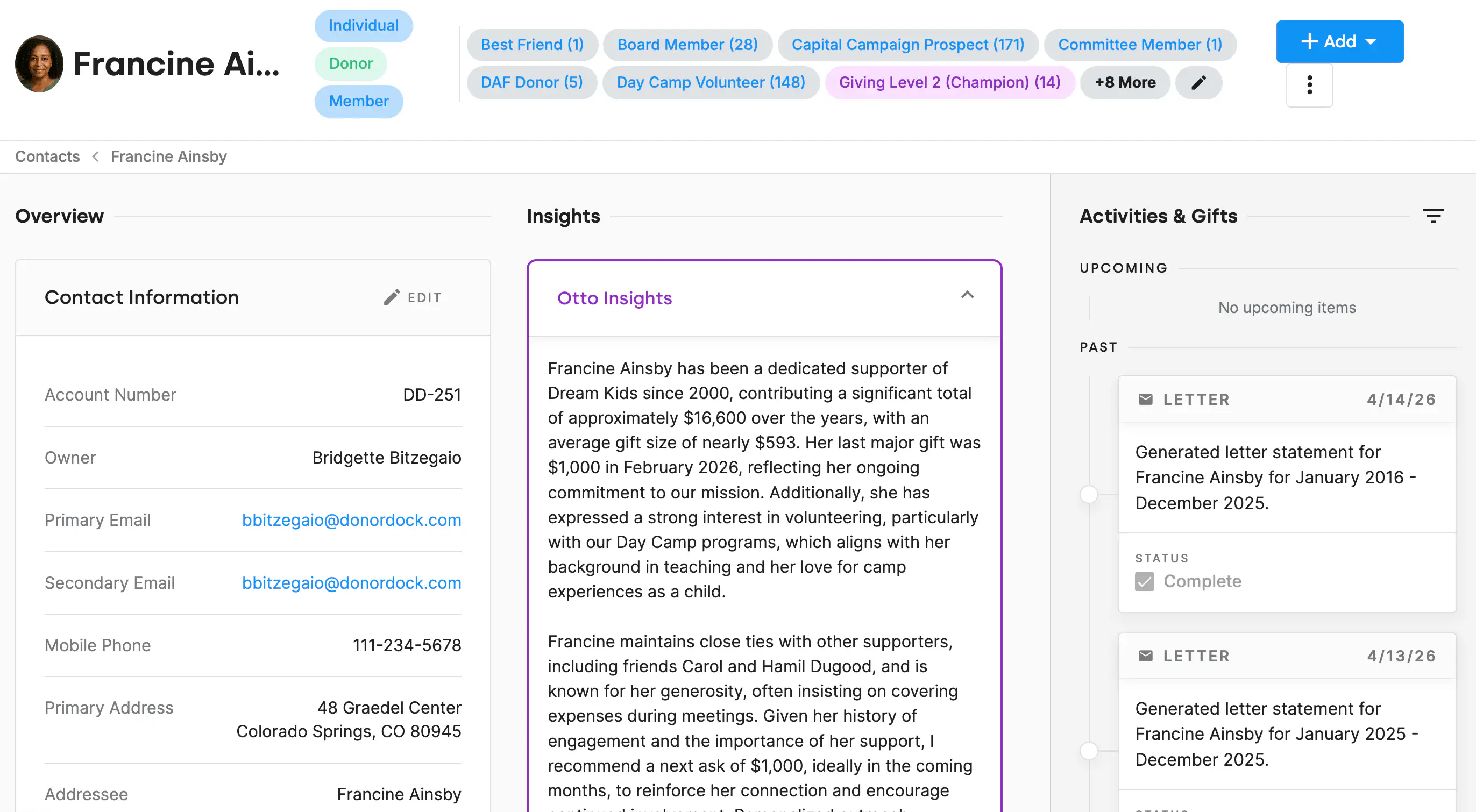Click the No upcoming items text
Viewport: 1476px width, 812px height.
tap(1287, 308)
